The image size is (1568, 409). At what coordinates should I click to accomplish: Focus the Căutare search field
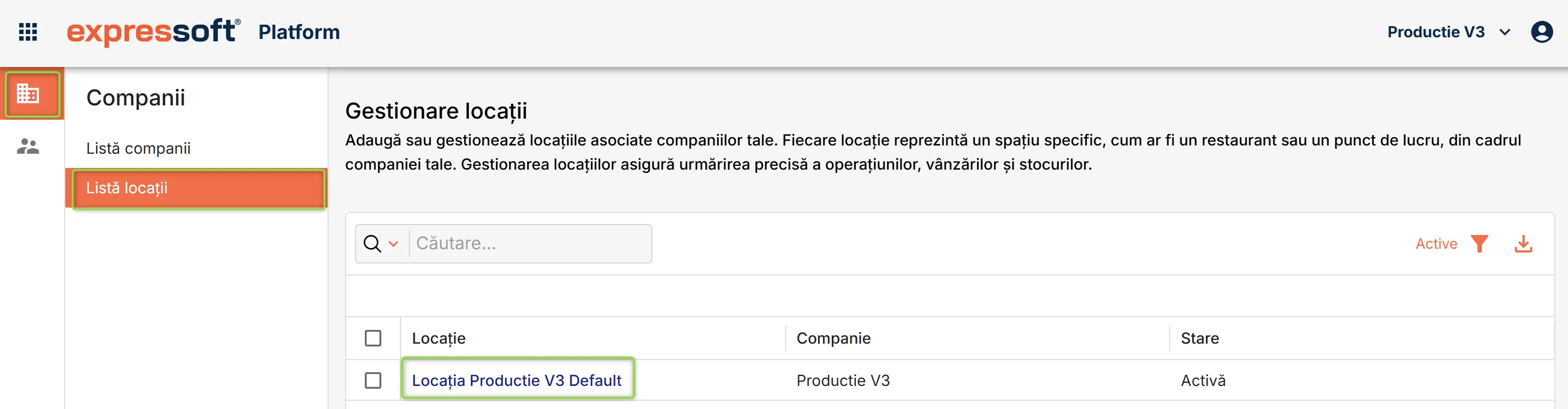point(529,244)
